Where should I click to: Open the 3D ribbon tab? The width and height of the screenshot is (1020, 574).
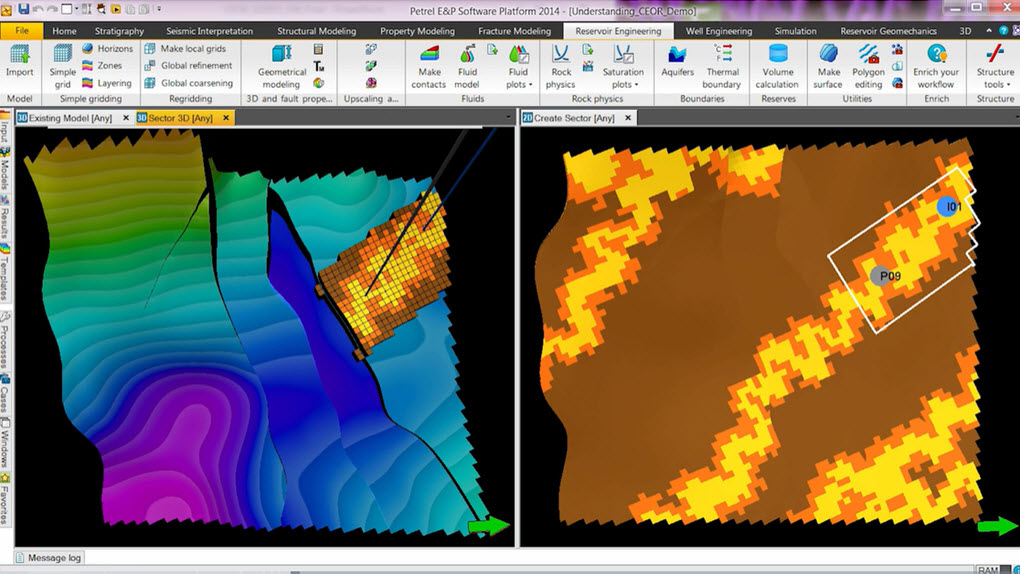point(965,31)
